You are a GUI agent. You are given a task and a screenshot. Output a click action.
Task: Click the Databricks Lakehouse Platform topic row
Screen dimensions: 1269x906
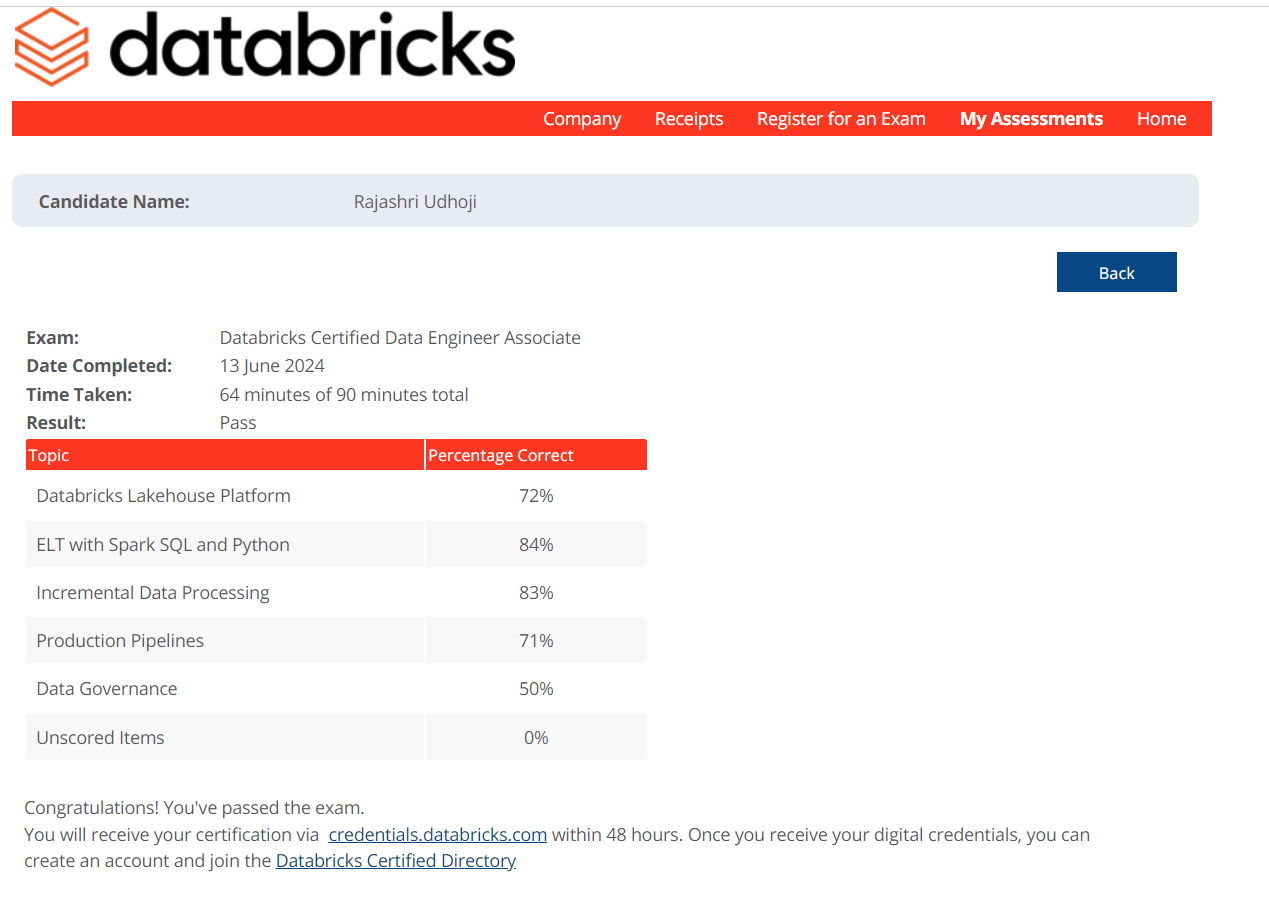[163, 495]
